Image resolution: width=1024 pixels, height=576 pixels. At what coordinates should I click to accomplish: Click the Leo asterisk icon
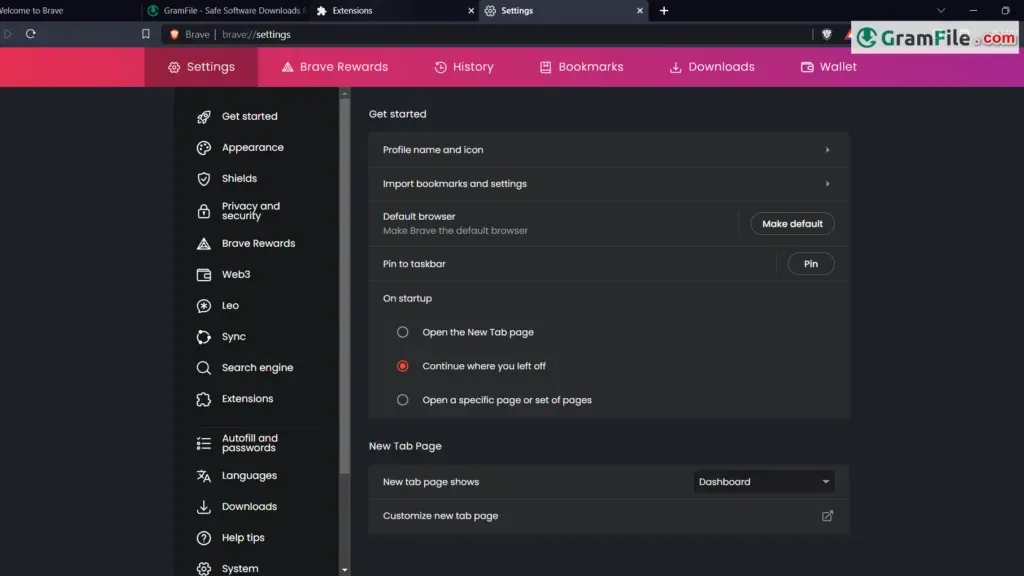204,306
